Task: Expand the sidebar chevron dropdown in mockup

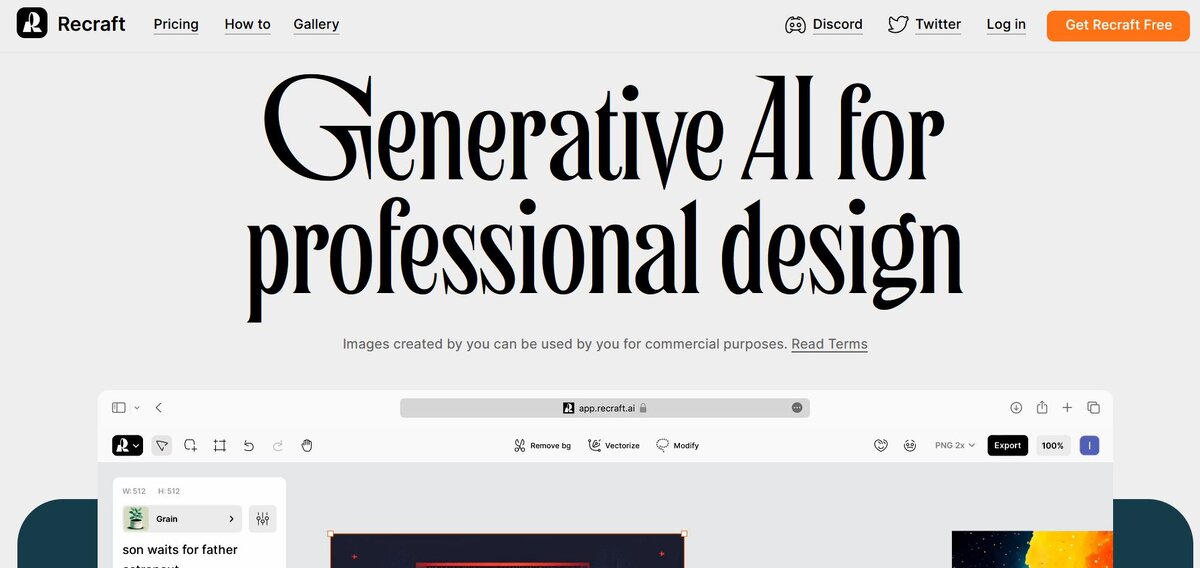Action: click(x=137, y=408)
